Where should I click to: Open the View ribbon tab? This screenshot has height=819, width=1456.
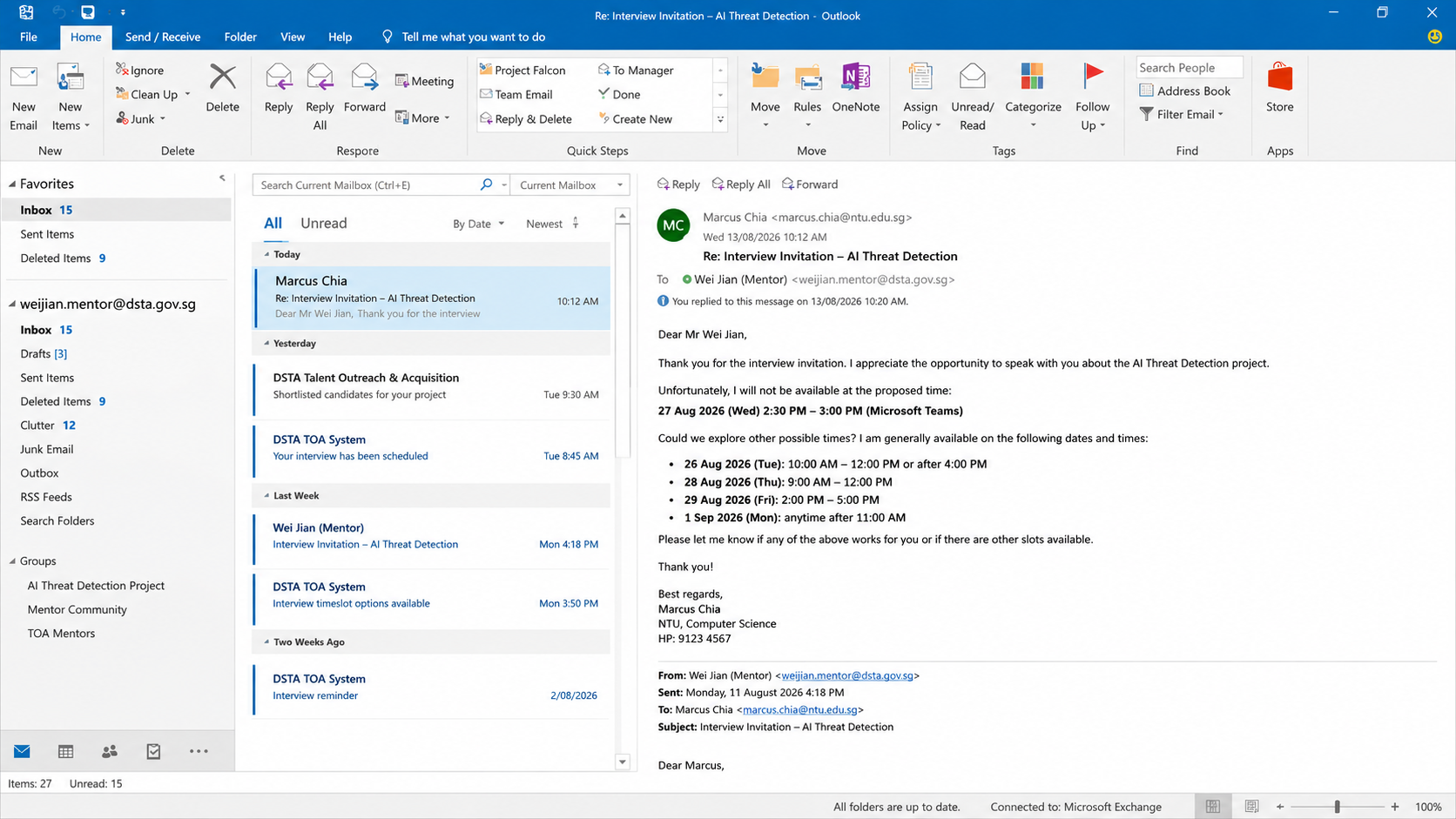293,37
